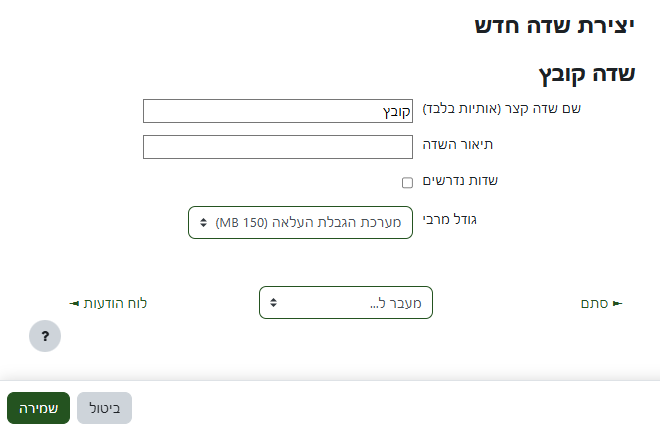Image resolution: width=660 pixels, height=434 pixels.
Task: Click into the תיאור השדה input box
Action: coord(277,147)
